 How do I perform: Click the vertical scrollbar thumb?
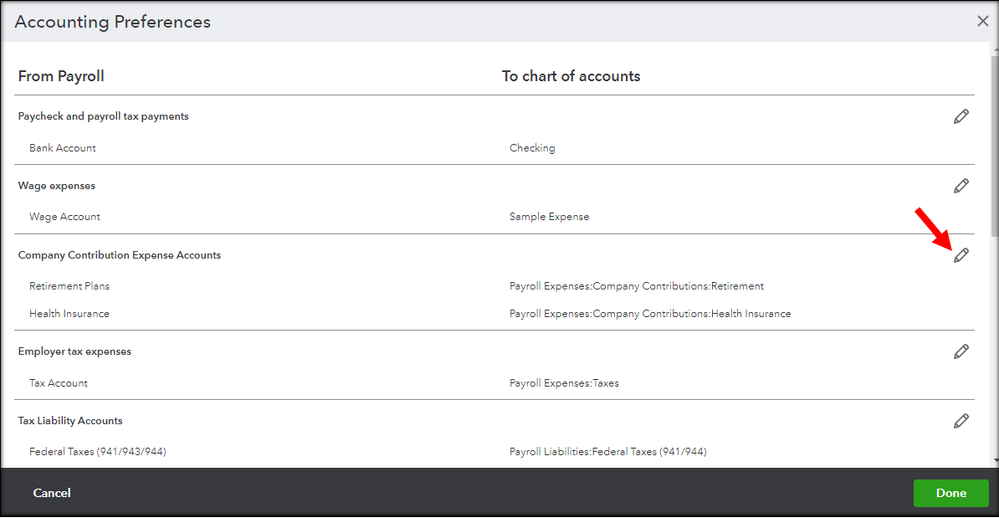click(991, 140)
